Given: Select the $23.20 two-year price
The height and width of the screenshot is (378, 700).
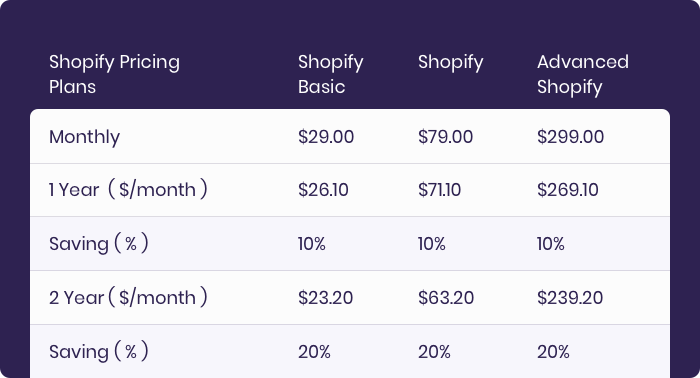Looking at the screenshot, I should [325, 298].
